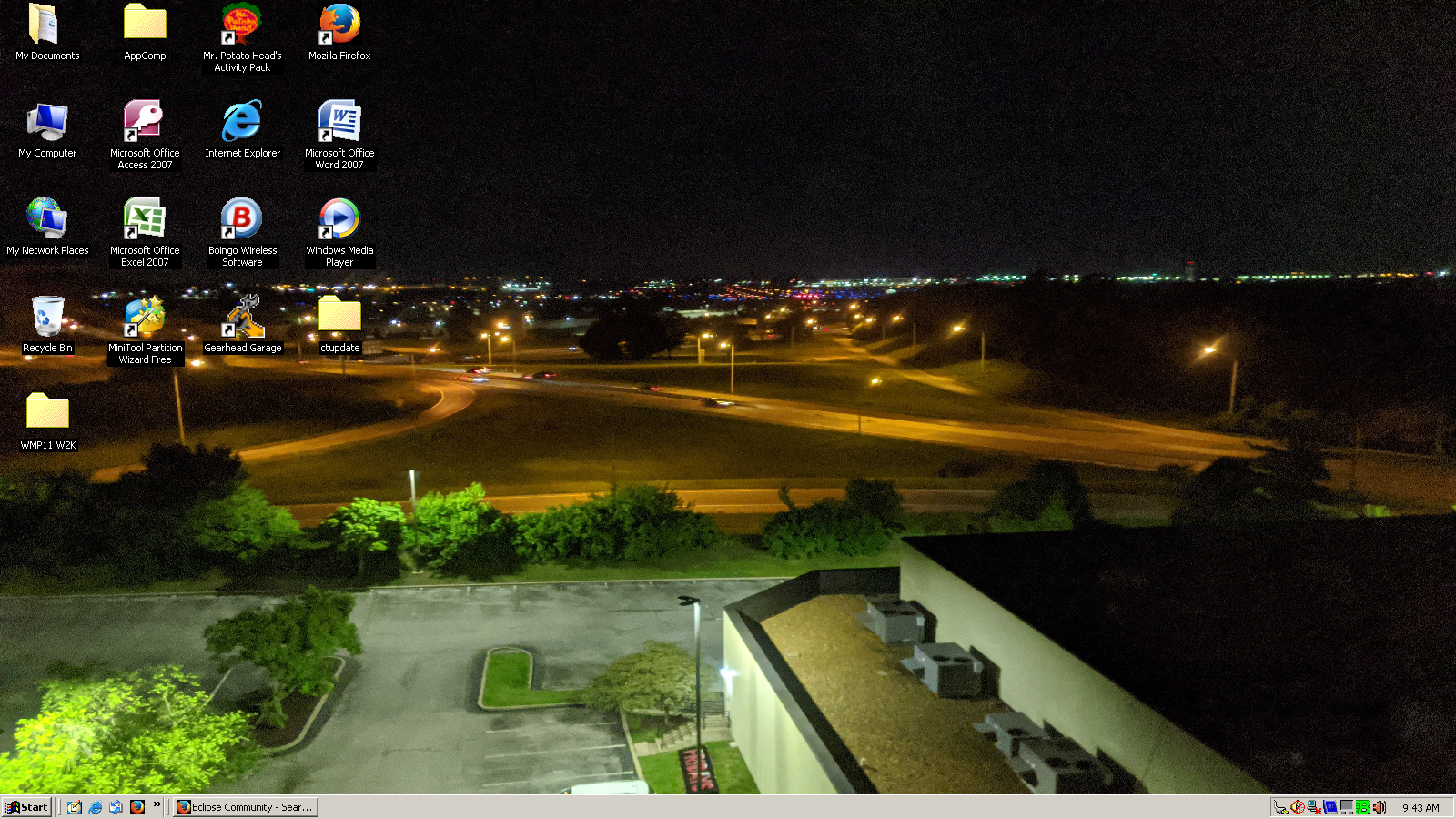Viewport: 1456px width, 819px height.
Task: Open Mozilla Firefox desktop shortcut
Action: tap(339, 25)
